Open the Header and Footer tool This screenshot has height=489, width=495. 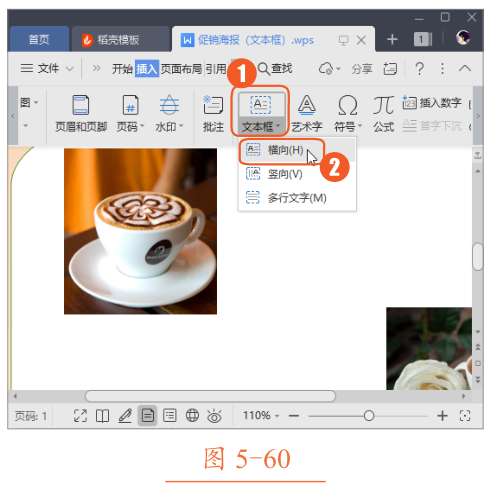tap(81, 113)
